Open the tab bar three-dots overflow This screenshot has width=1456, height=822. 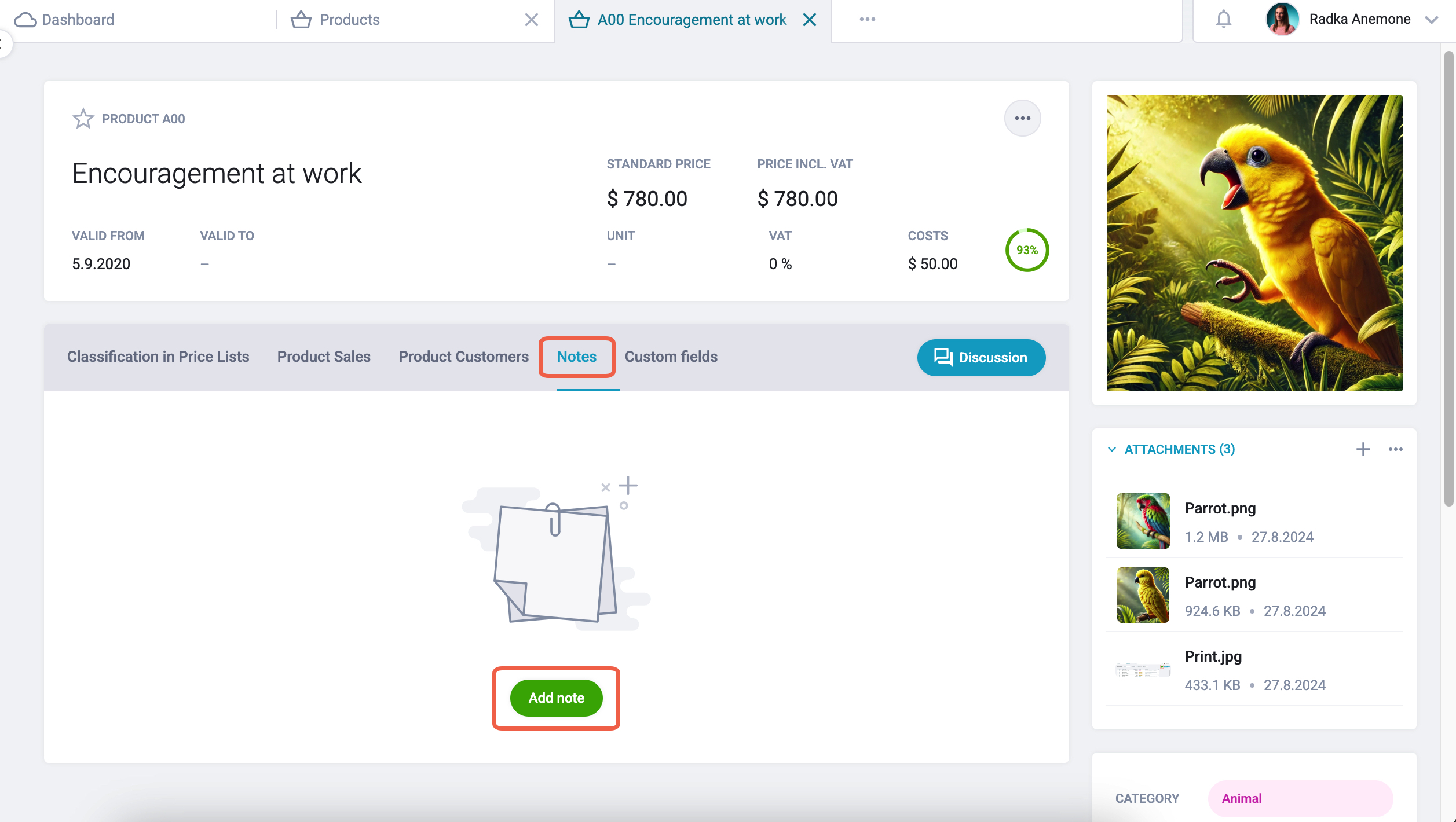pos(868,19)
